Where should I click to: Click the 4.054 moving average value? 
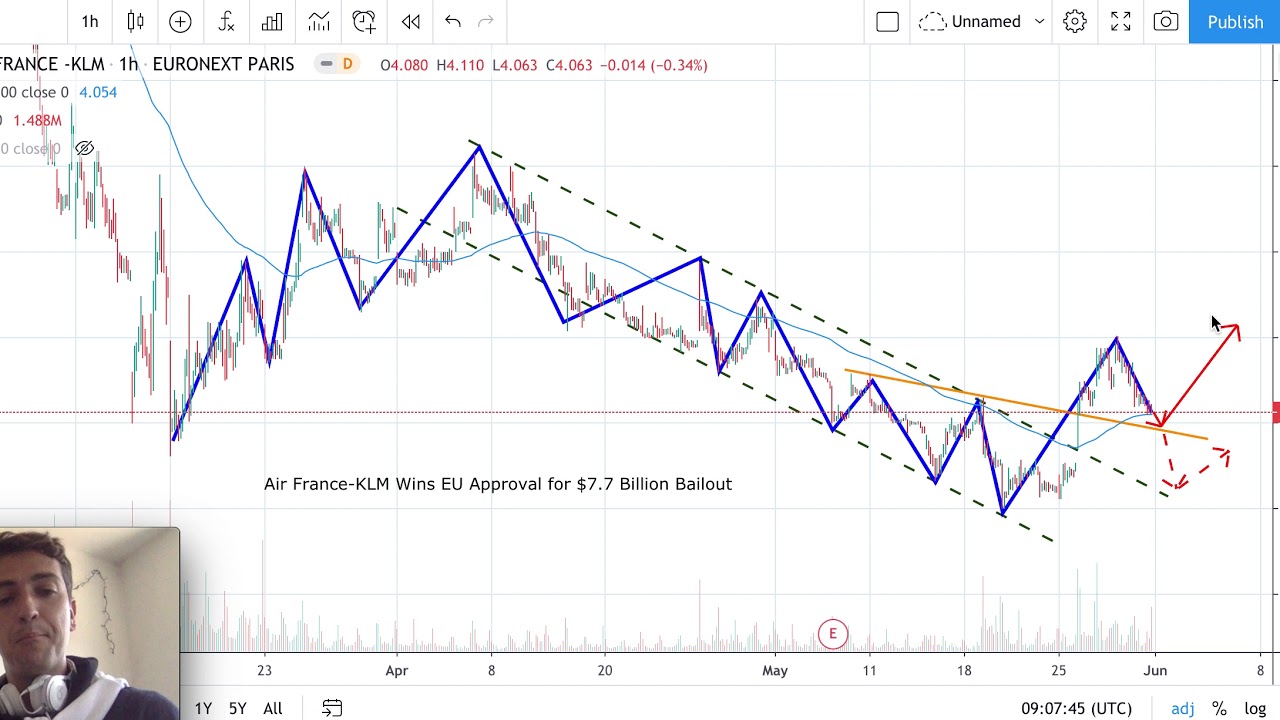[98, 92]
